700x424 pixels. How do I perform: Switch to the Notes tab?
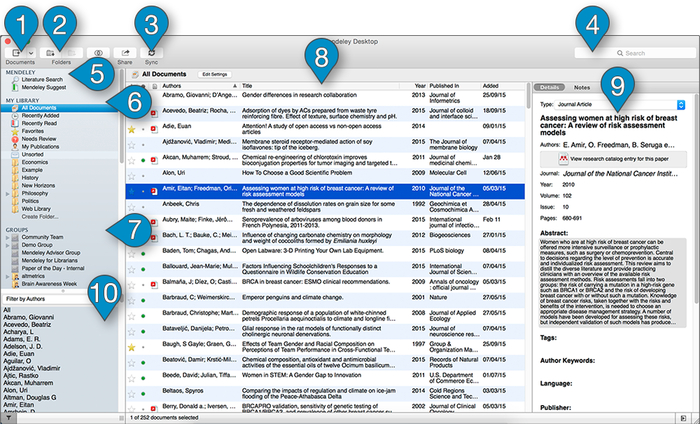tap(581, 88)
